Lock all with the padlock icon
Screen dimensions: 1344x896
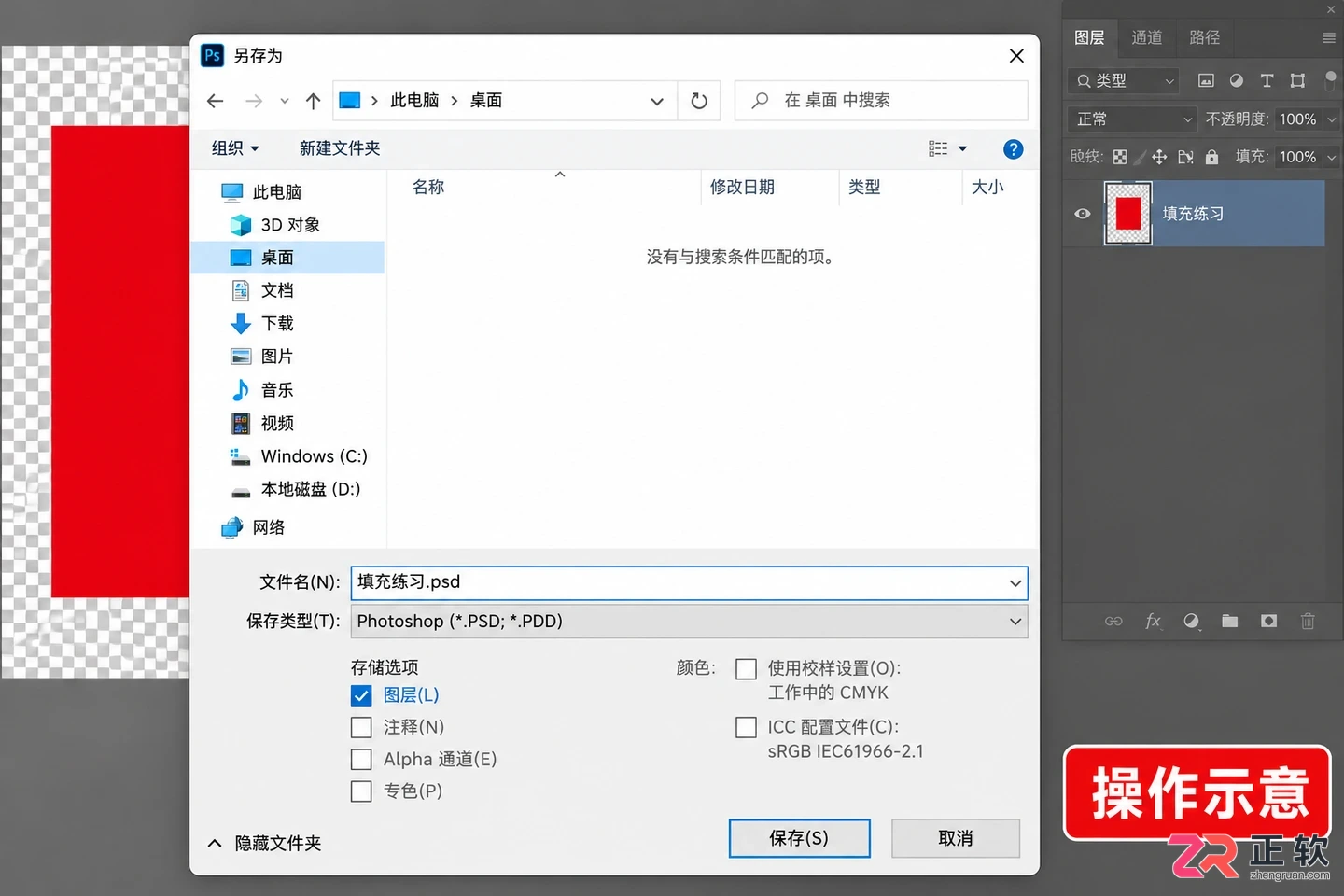pos(1211,157)
